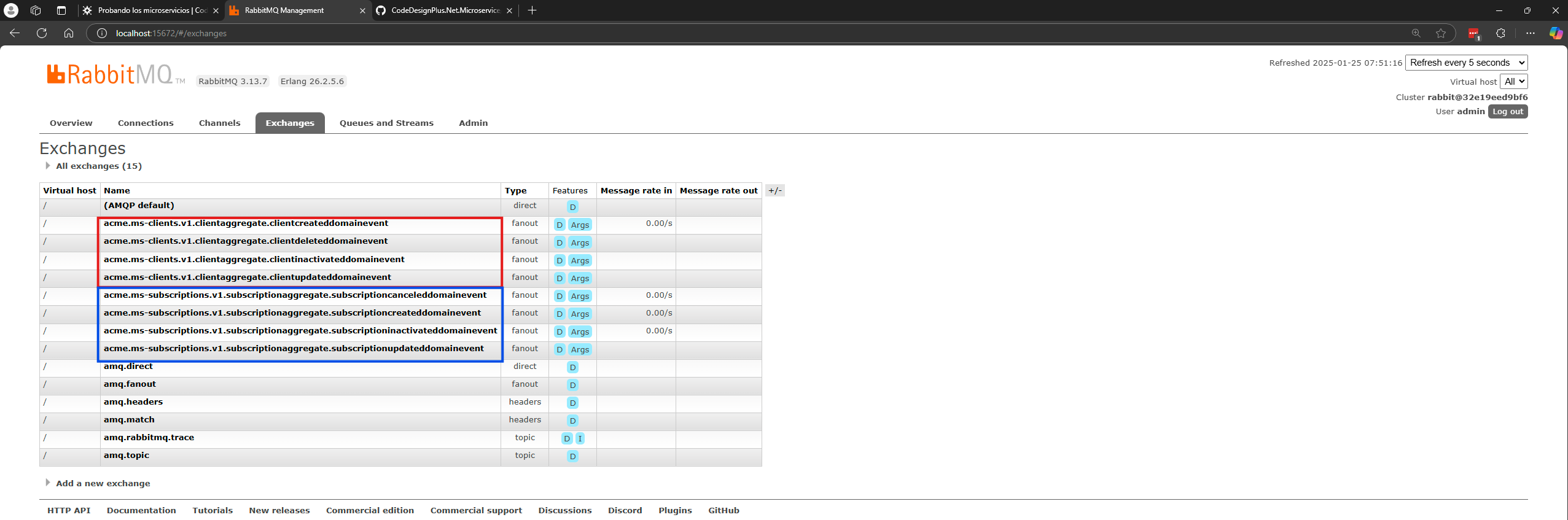Viewport: 1568px width, 520px height.
Task: Open the amq.fanout exchange
Action: click(130, 384)
